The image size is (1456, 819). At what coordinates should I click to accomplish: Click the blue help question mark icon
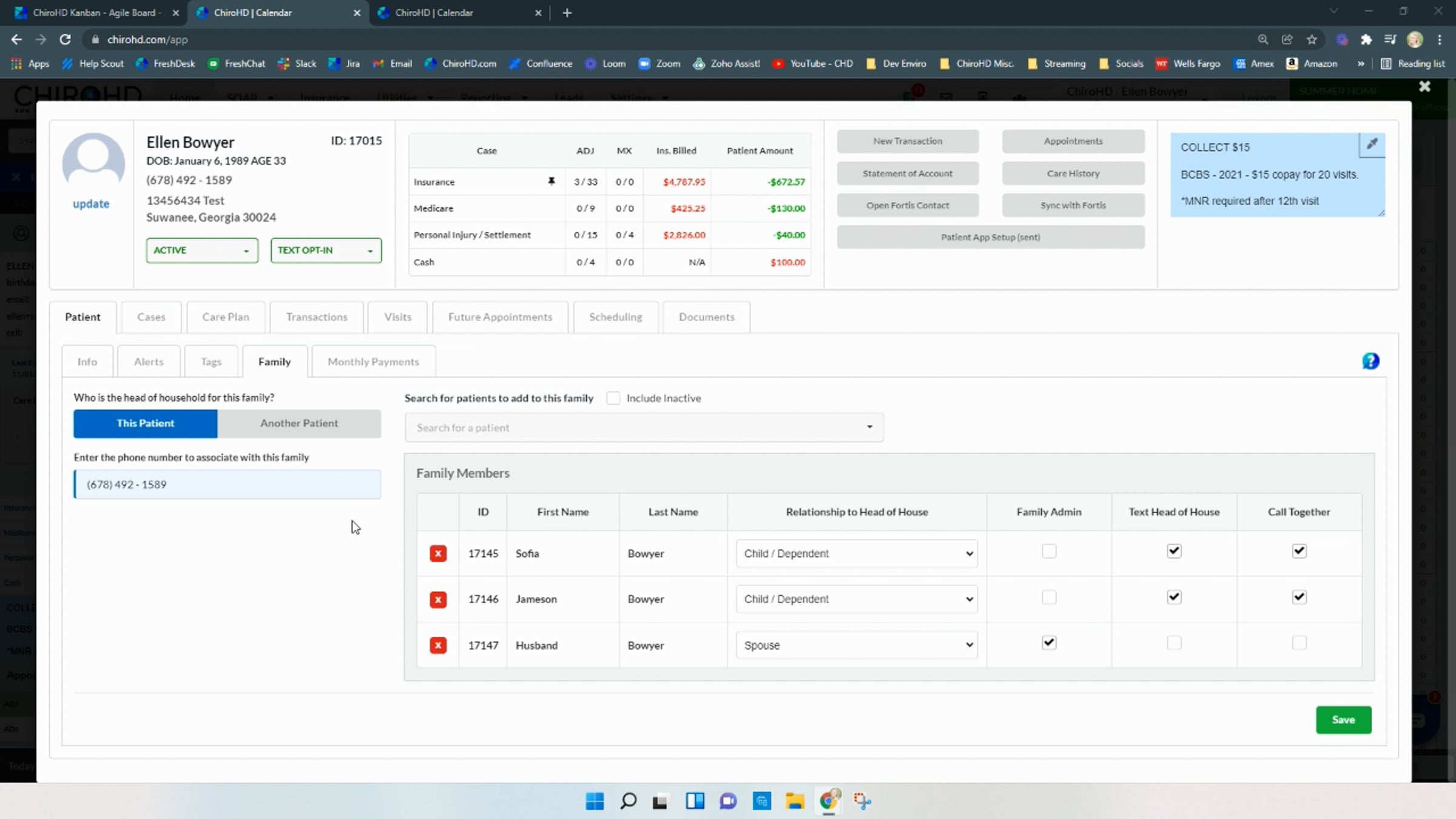(x=1370, y=362)
